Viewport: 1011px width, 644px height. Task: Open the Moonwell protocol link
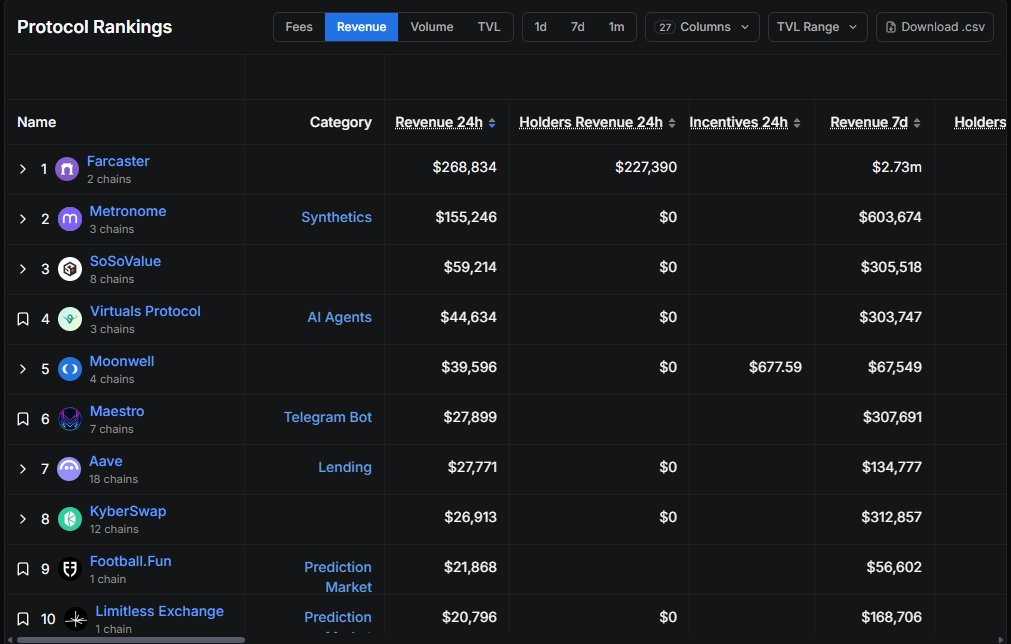click(122, 361)
